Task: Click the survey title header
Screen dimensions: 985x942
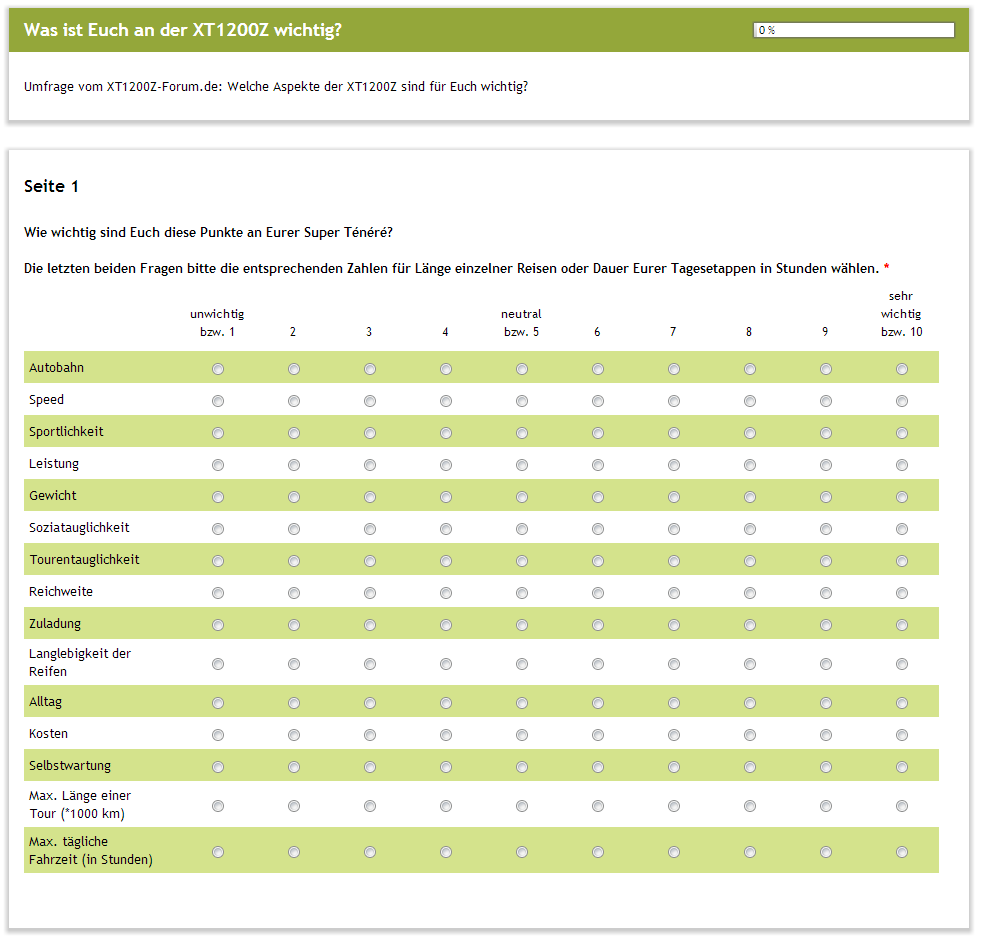Action: pyautogui.click(x=183, y=30)
